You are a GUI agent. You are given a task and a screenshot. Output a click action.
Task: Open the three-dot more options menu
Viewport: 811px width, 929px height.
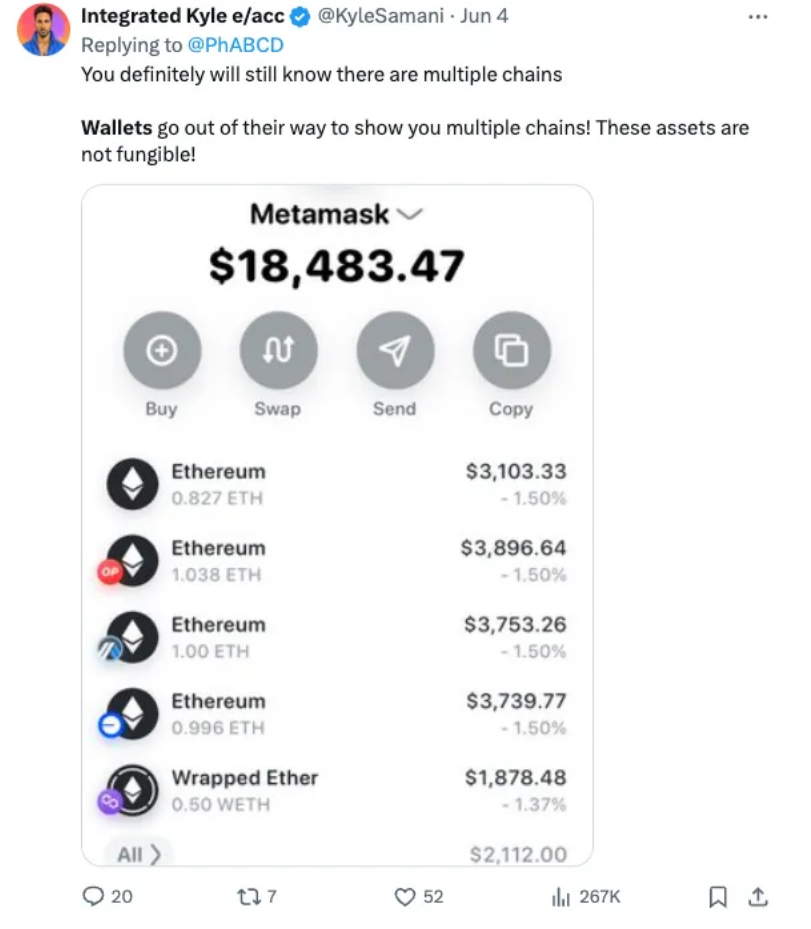pos(758,17)
